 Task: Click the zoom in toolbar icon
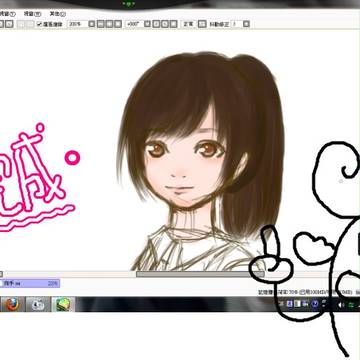[109, 24]
